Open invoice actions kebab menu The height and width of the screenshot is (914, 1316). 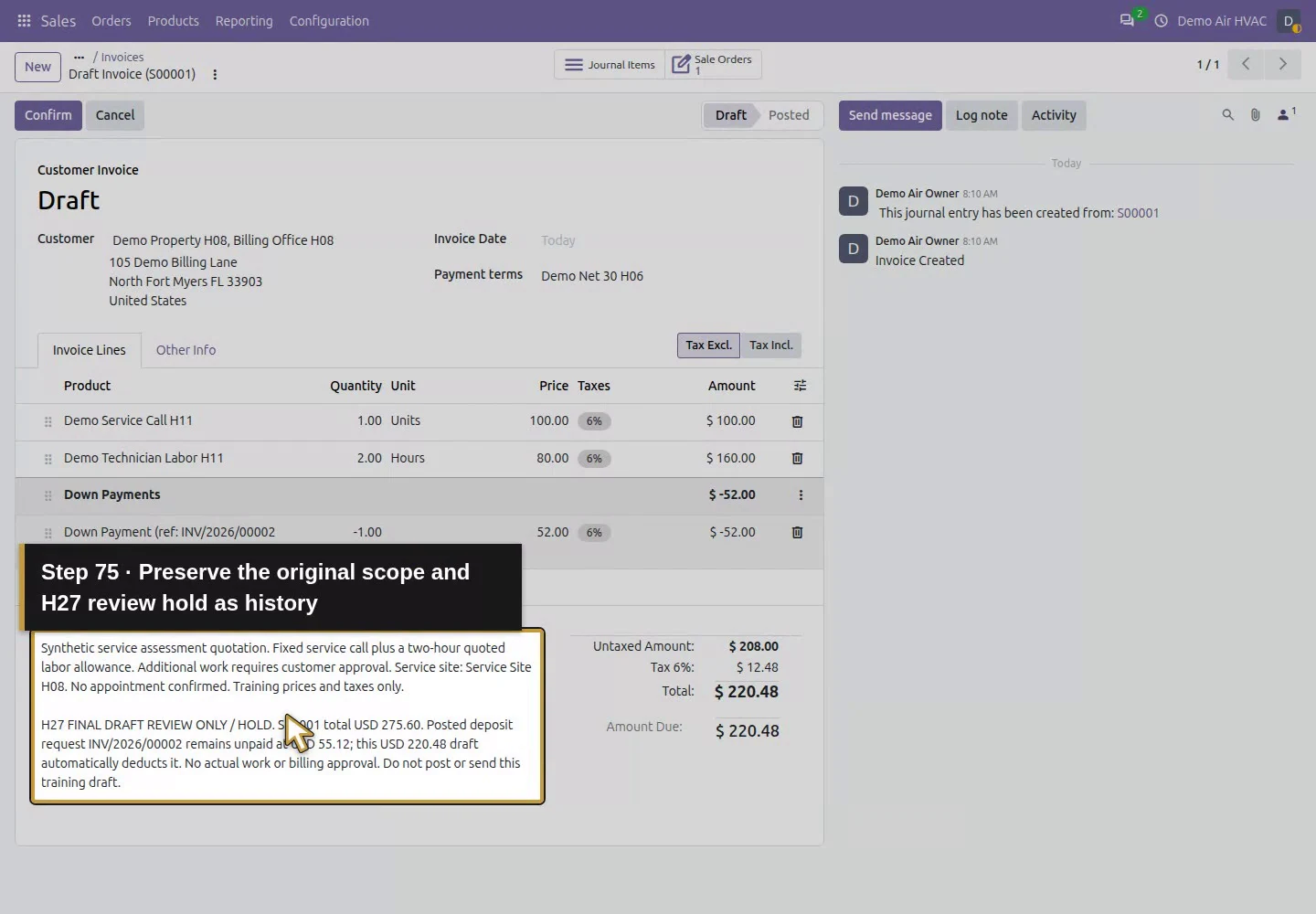(215, 75)
